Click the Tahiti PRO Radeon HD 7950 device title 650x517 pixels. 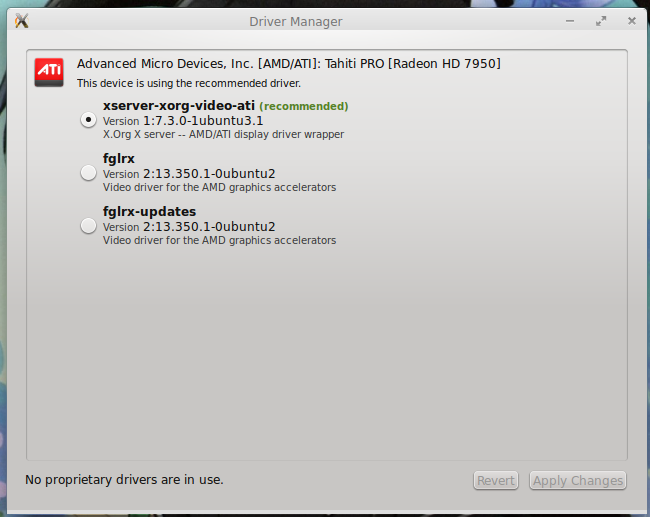click(289, 64)
